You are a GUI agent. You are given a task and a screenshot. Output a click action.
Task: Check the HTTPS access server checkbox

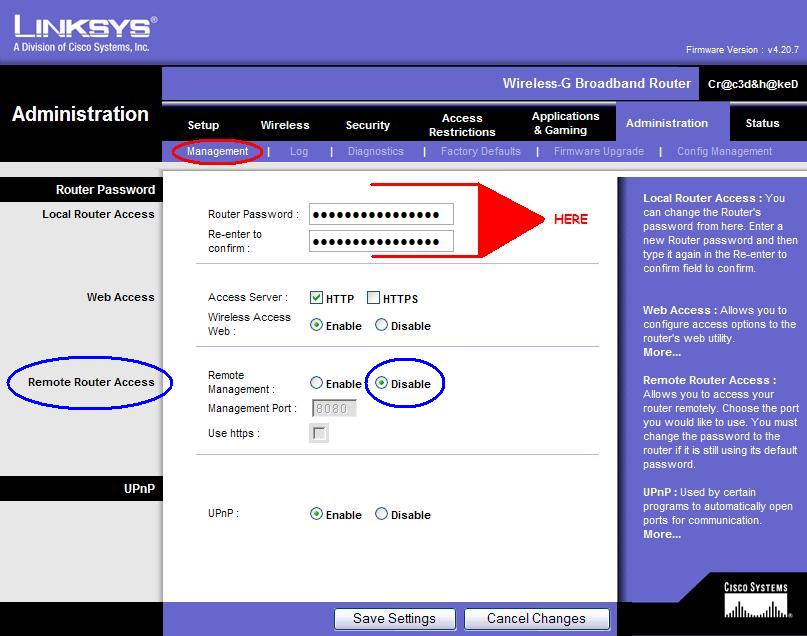[373, 297]
